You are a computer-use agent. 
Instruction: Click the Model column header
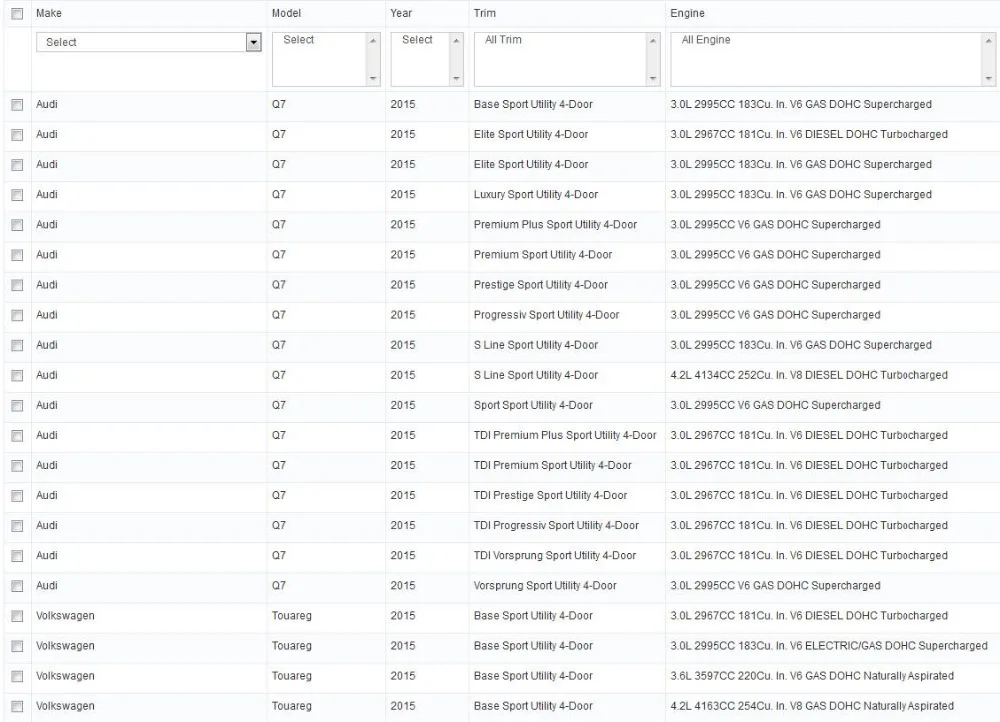286,13
